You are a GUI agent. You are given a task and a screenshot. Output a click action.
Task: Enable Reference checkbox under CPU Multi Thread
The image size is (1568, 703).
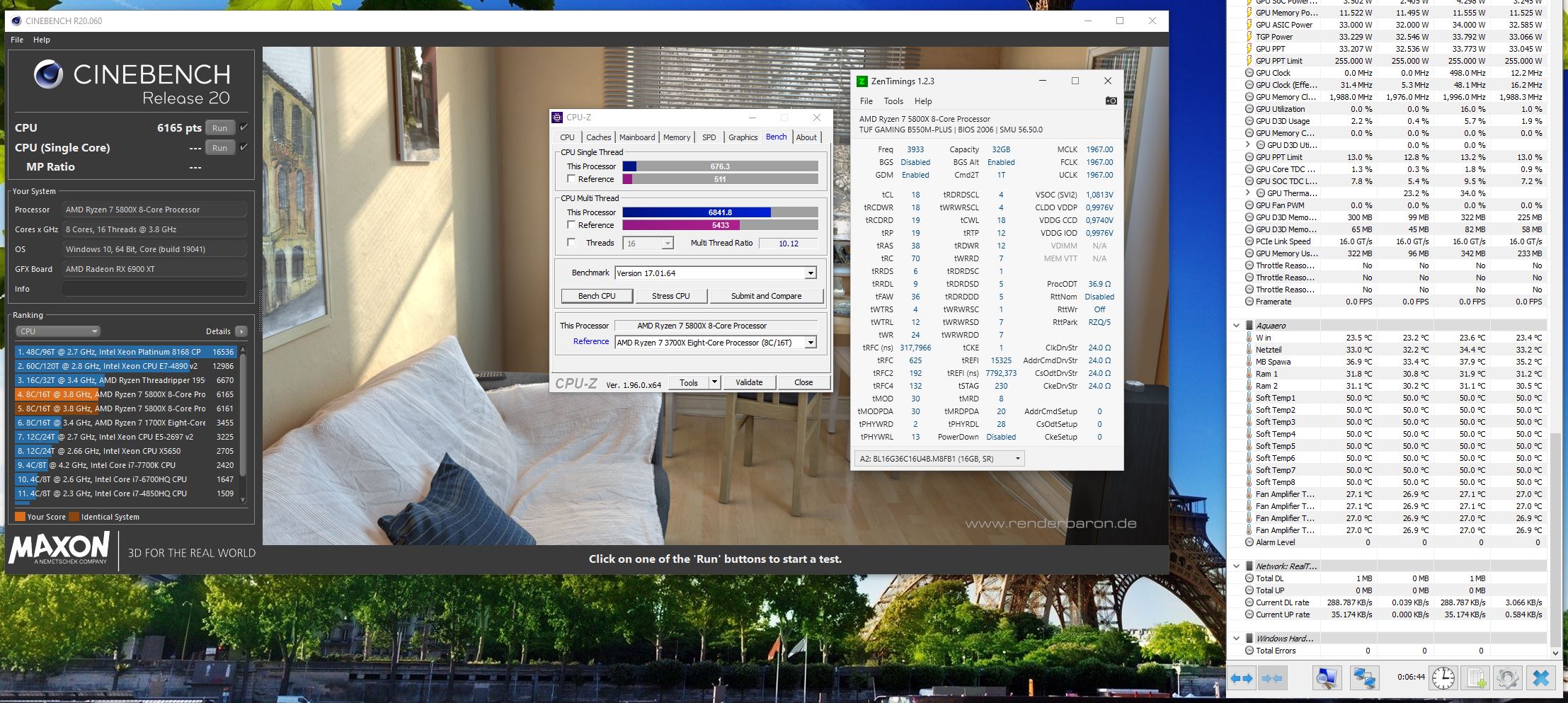tap(571, 225)
